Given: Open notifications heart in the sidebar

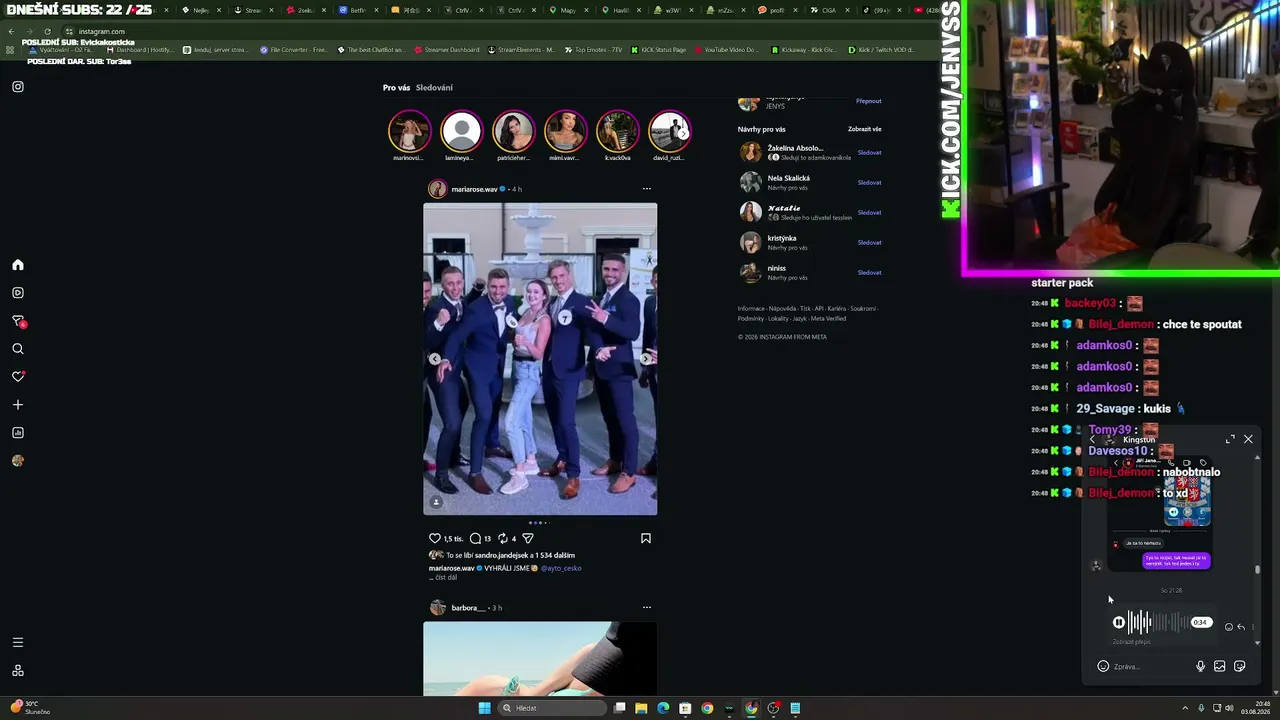Looking at the screenshot, I should [18, 377].
